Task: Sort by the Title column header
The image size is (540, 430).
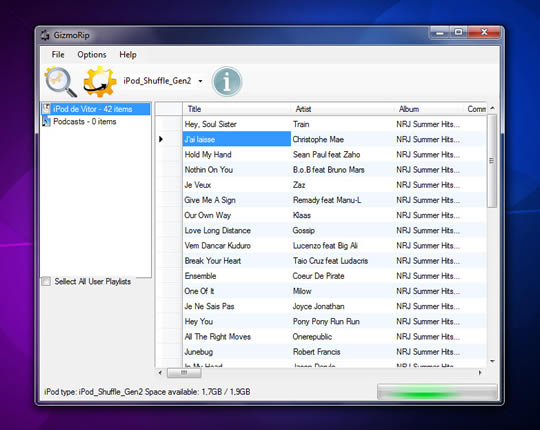Action: (x=236, y=109)
